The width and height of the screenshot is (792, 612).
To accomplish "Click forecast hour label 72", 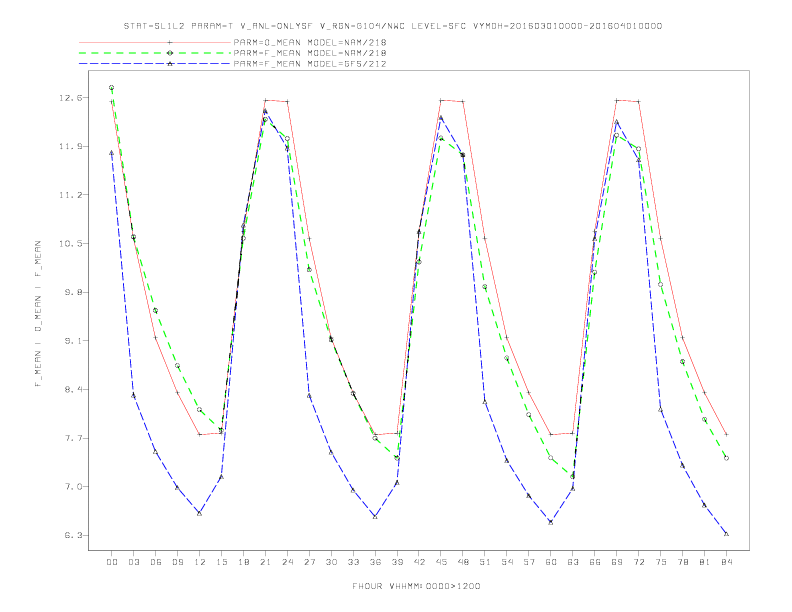I will [x=638, y=562].
